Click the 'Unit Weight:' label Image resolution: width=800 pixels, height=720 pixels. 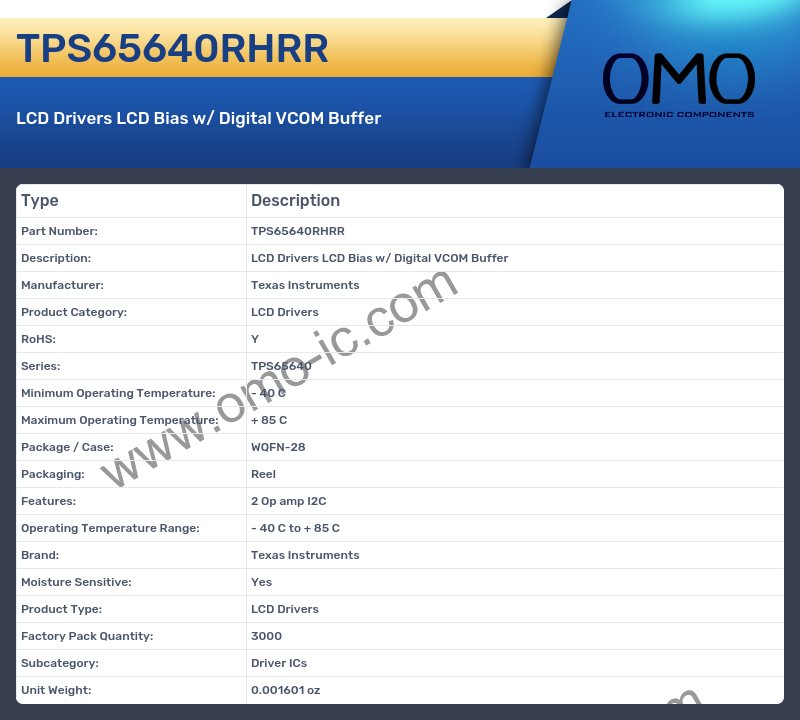point(56,691)
